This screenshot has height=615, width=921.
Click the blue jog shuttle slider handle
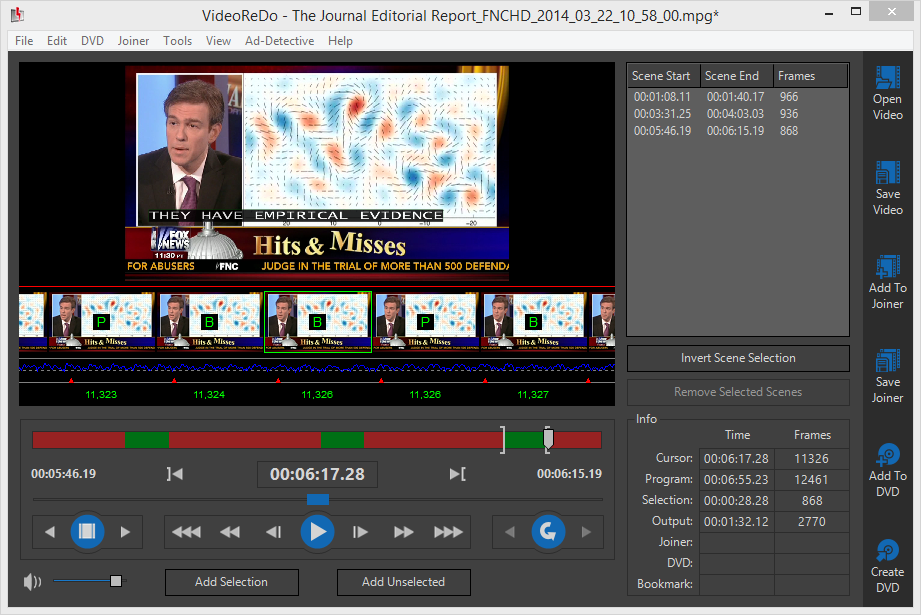[318, 499]
